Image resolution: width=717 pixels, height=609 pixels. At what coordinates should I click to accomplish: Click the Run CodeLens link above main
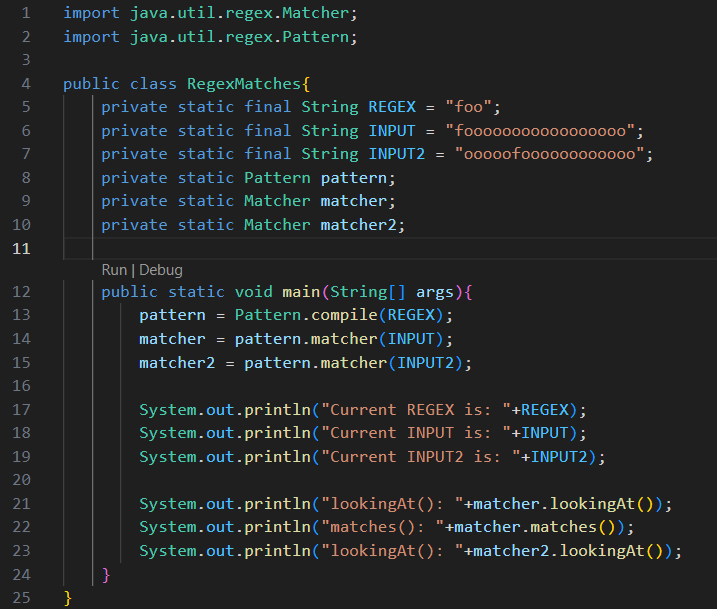click(x=114, y=270)
